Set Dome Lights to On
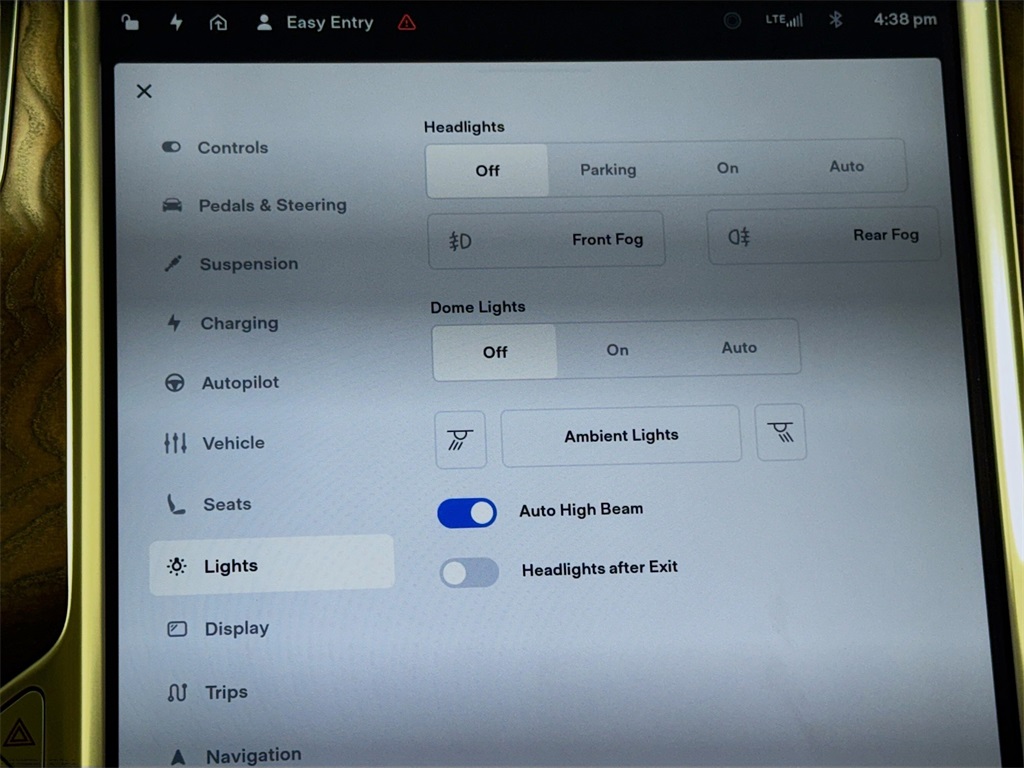 [x=617, y=350]
